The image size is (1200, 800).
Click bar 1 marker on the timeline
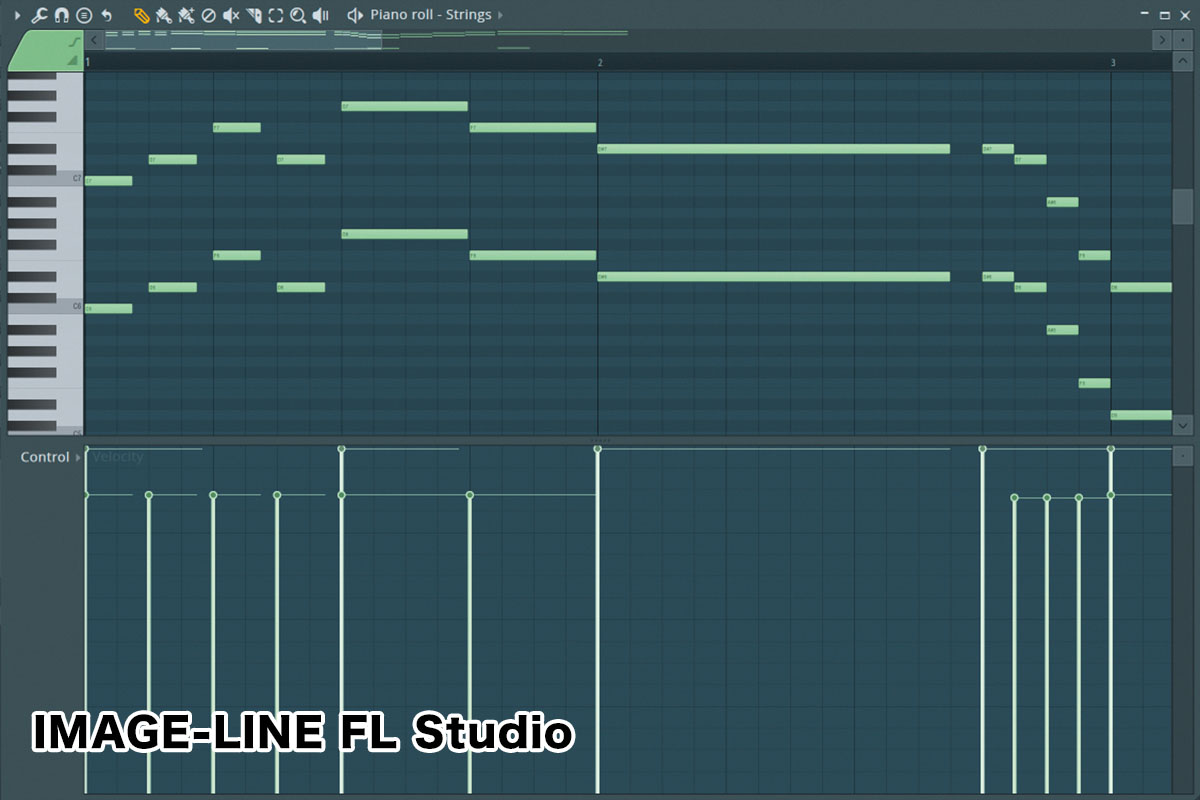[x=89, y=62]
